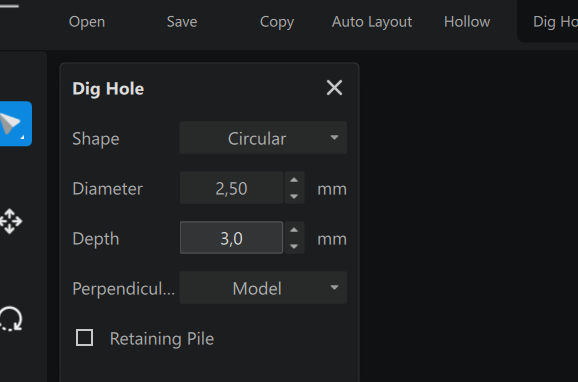Open the hamburger menu lines icon
This screenshot has width=578, height=382.
tap(9, 6)
